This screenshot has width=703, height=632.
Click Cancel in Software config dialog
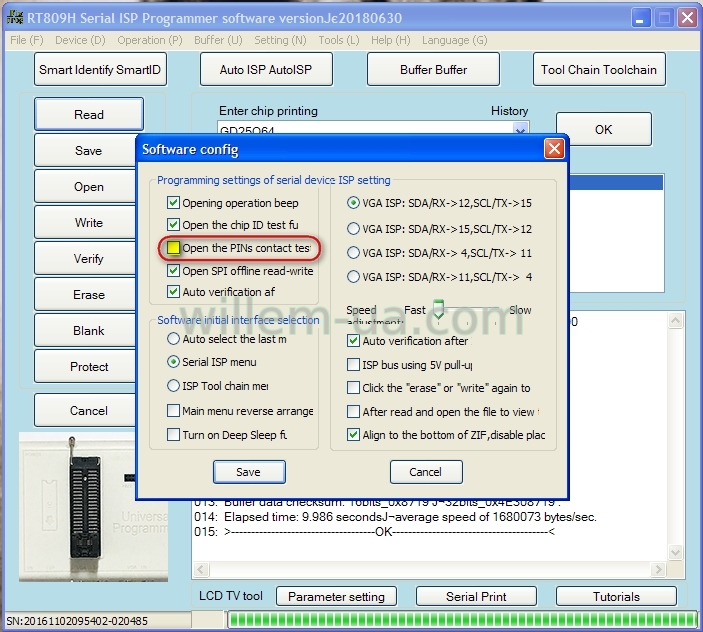(426, 472)
